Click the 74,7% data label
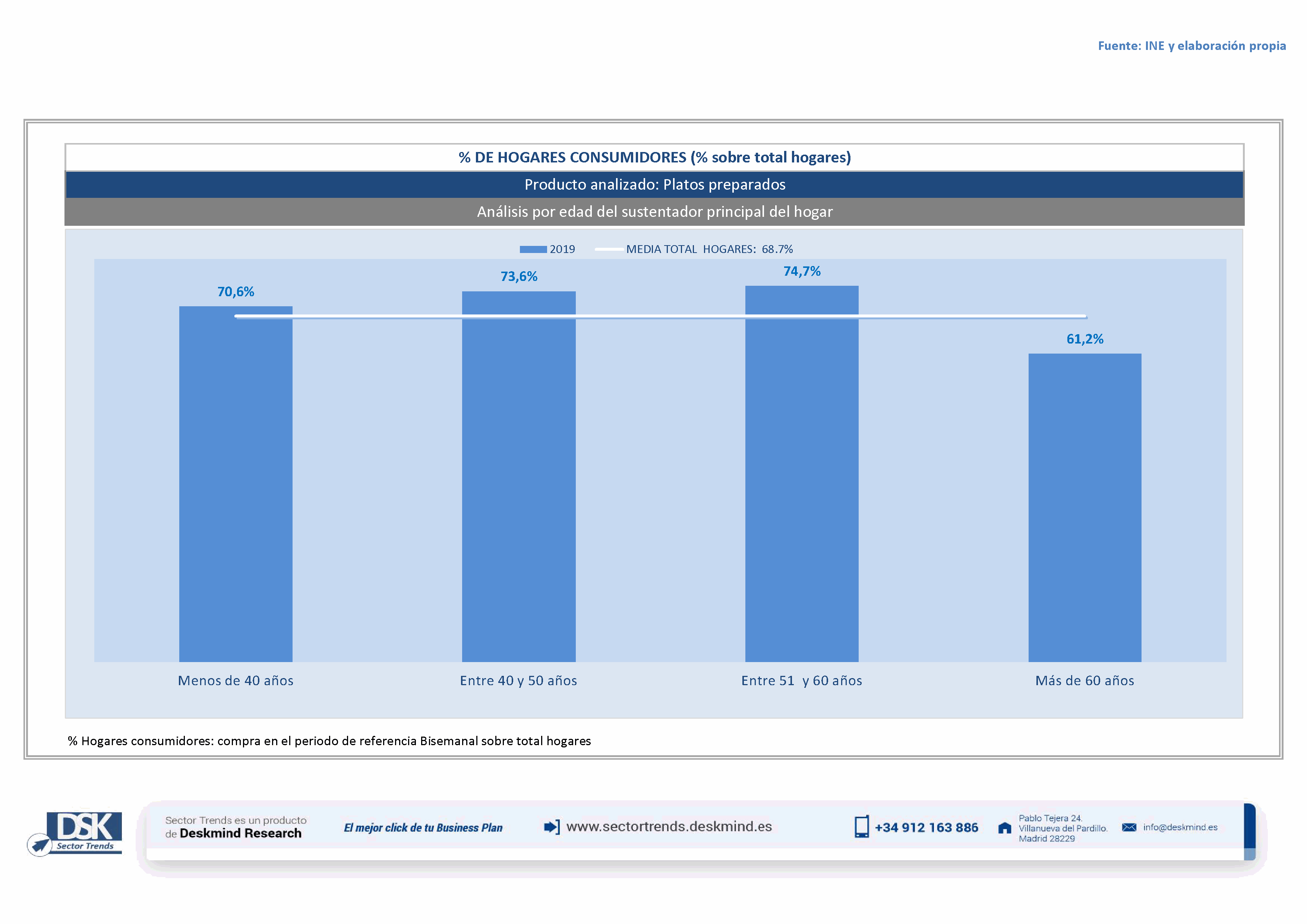Image resolution: width=1307 pixels, height=924 pixels. [x=802, y=271]
